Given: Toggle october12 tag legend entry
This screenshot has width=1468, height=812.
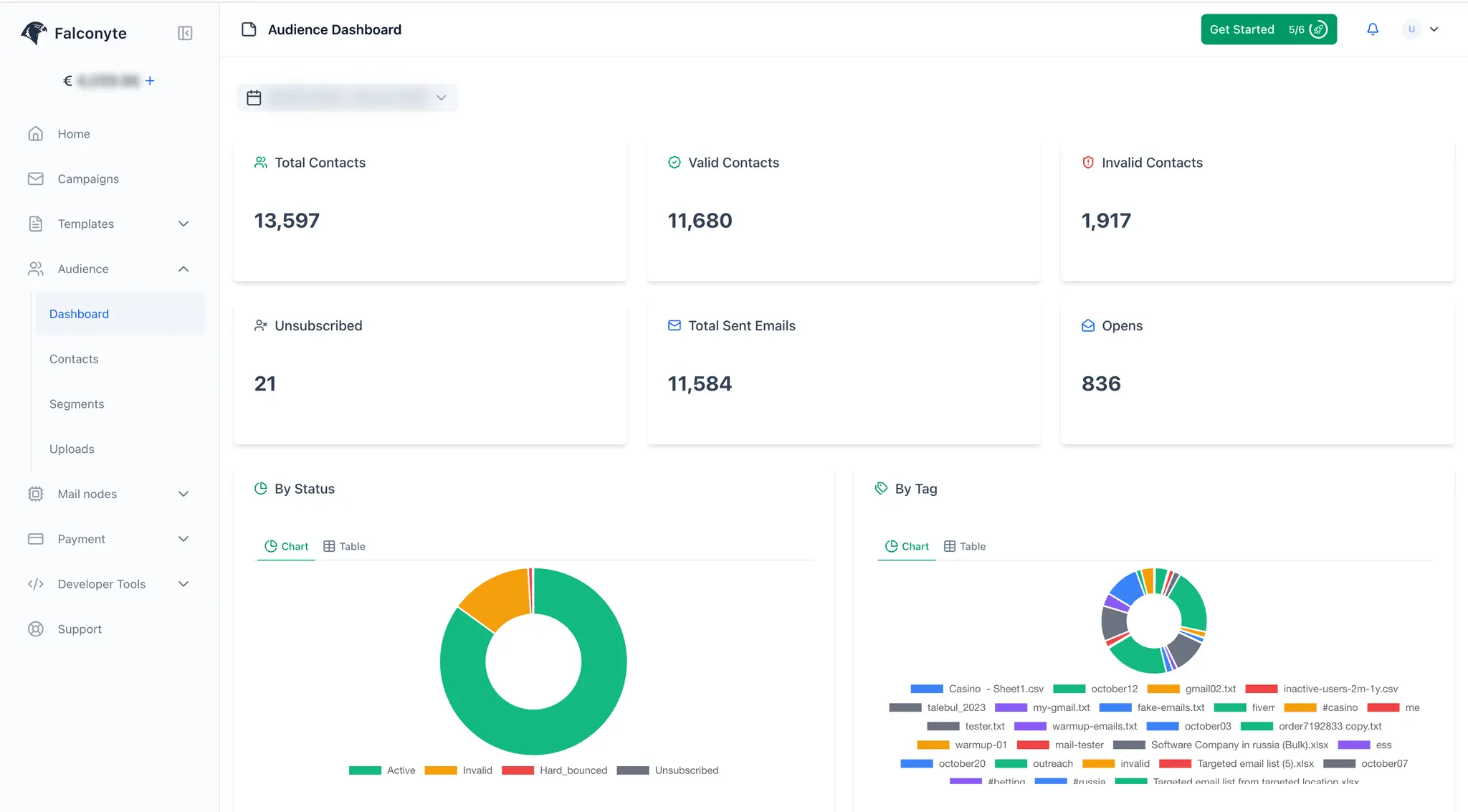Looking at the screenshot, I should [x=1095, y=689].
